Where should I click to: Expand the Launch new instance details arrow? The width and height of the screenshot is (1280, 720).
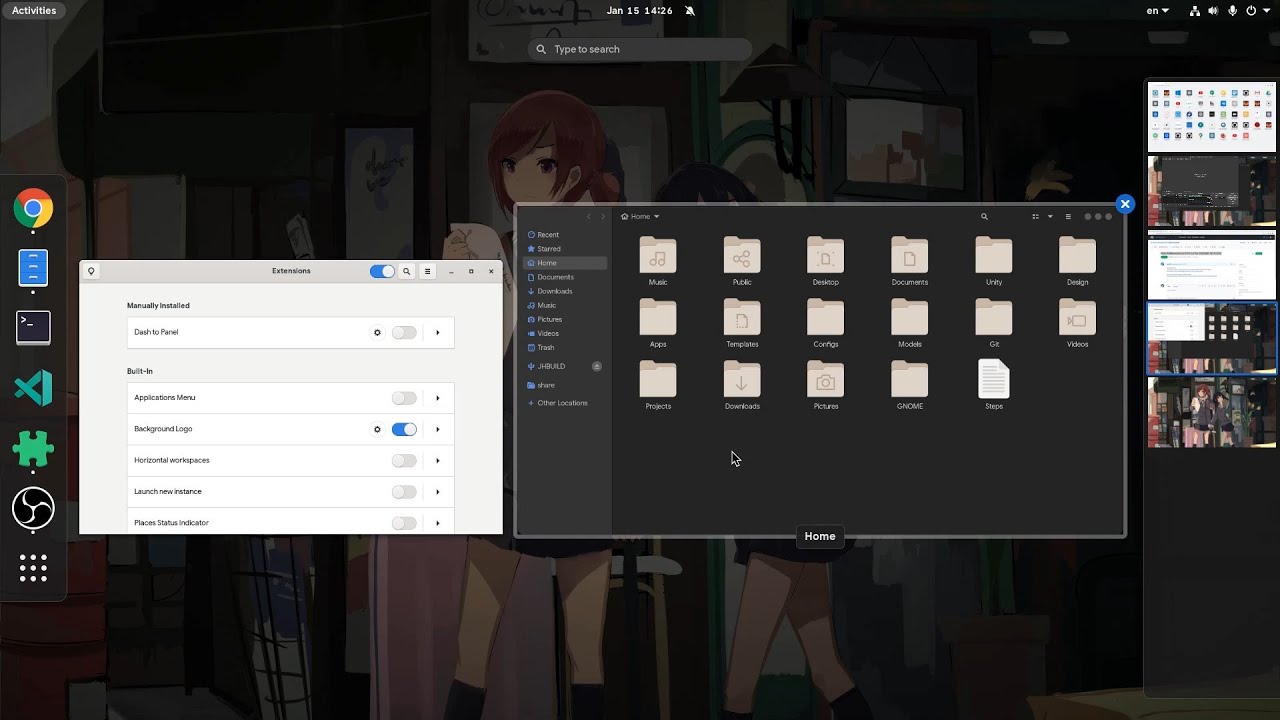pyautogui.click(x=438, y=492)
